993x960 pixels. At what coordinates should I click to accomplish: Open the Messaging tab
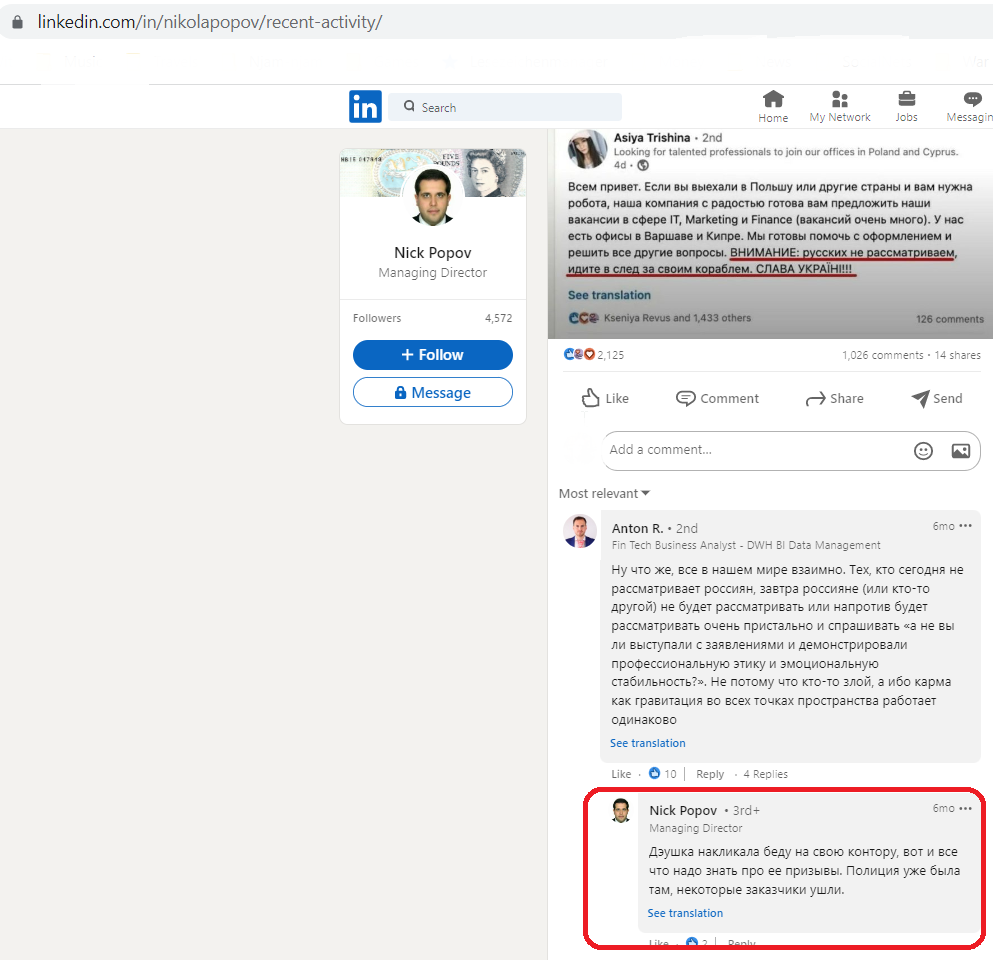[970, 106]
